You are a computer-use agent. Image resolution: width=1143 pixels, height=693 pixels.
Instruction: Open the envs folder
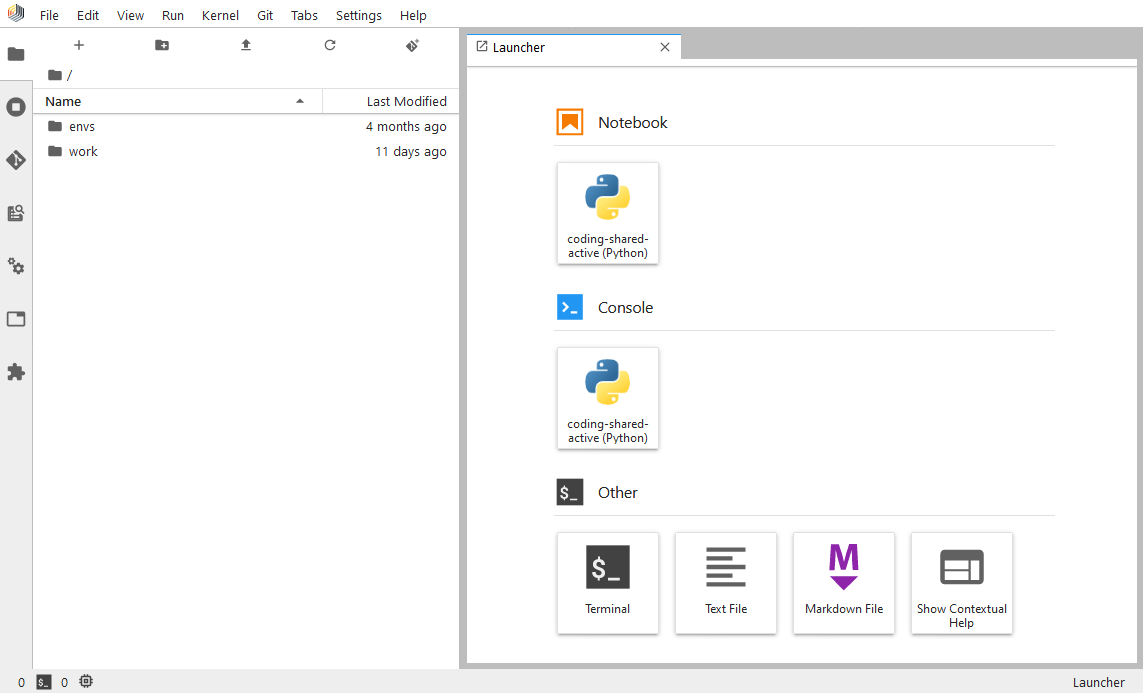[x=82, y=127]
